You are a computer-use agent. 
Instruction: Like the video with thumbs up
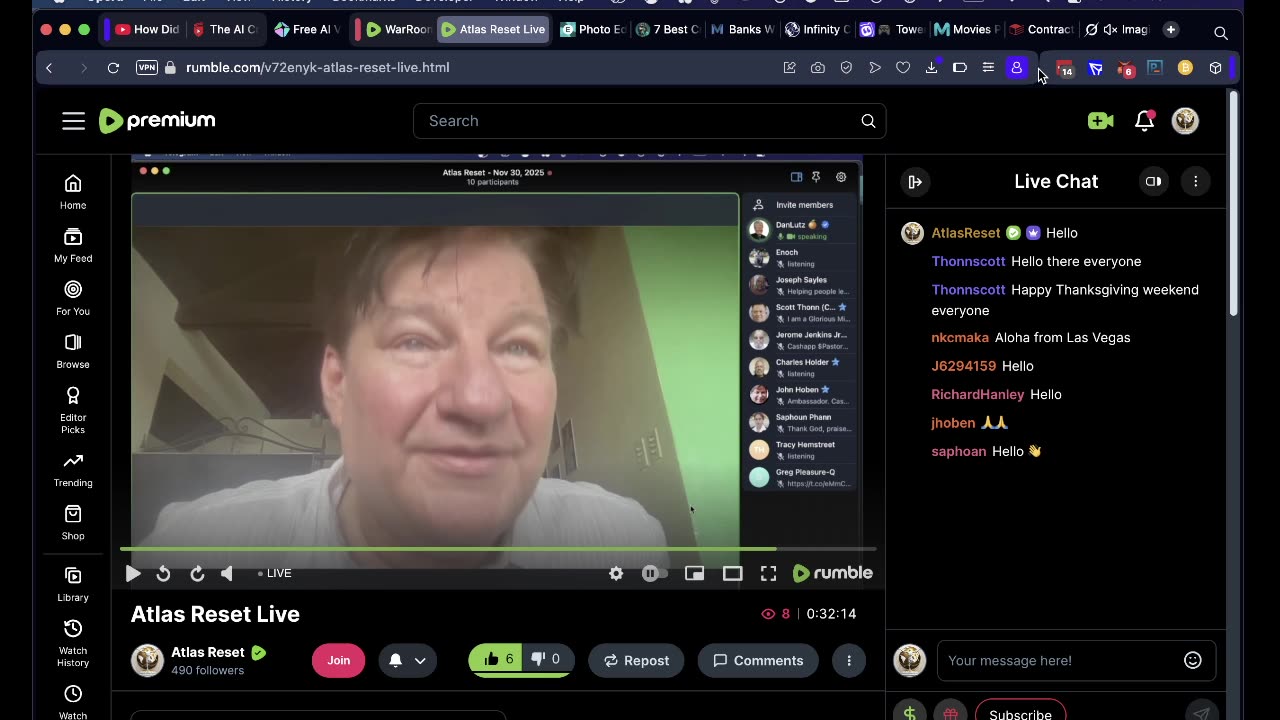pyautogui.click(x=497, y=660)
